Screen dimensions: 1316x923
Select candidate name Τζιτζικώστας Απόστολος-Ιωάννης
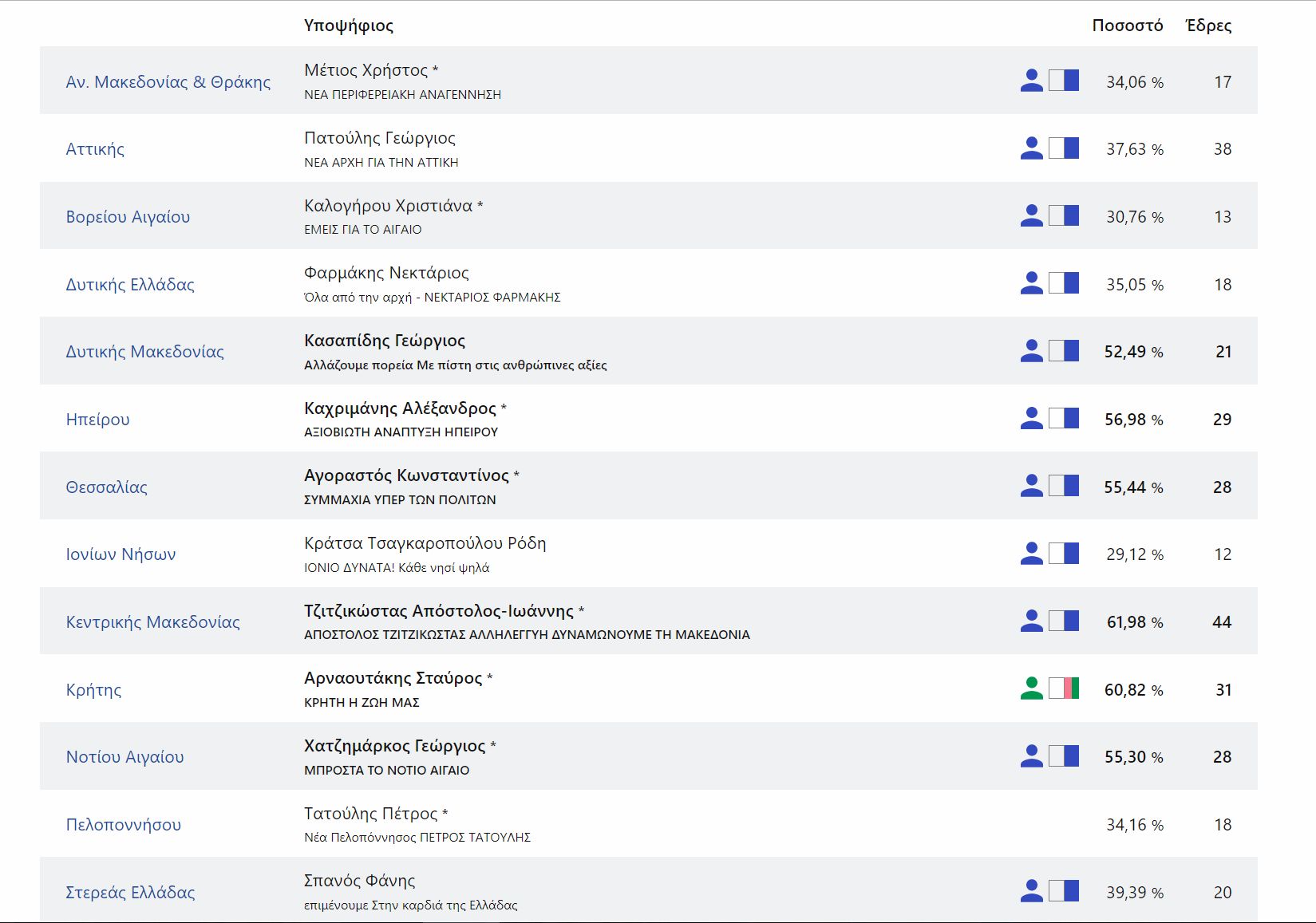pyautogui.click(x=439, y=611)
